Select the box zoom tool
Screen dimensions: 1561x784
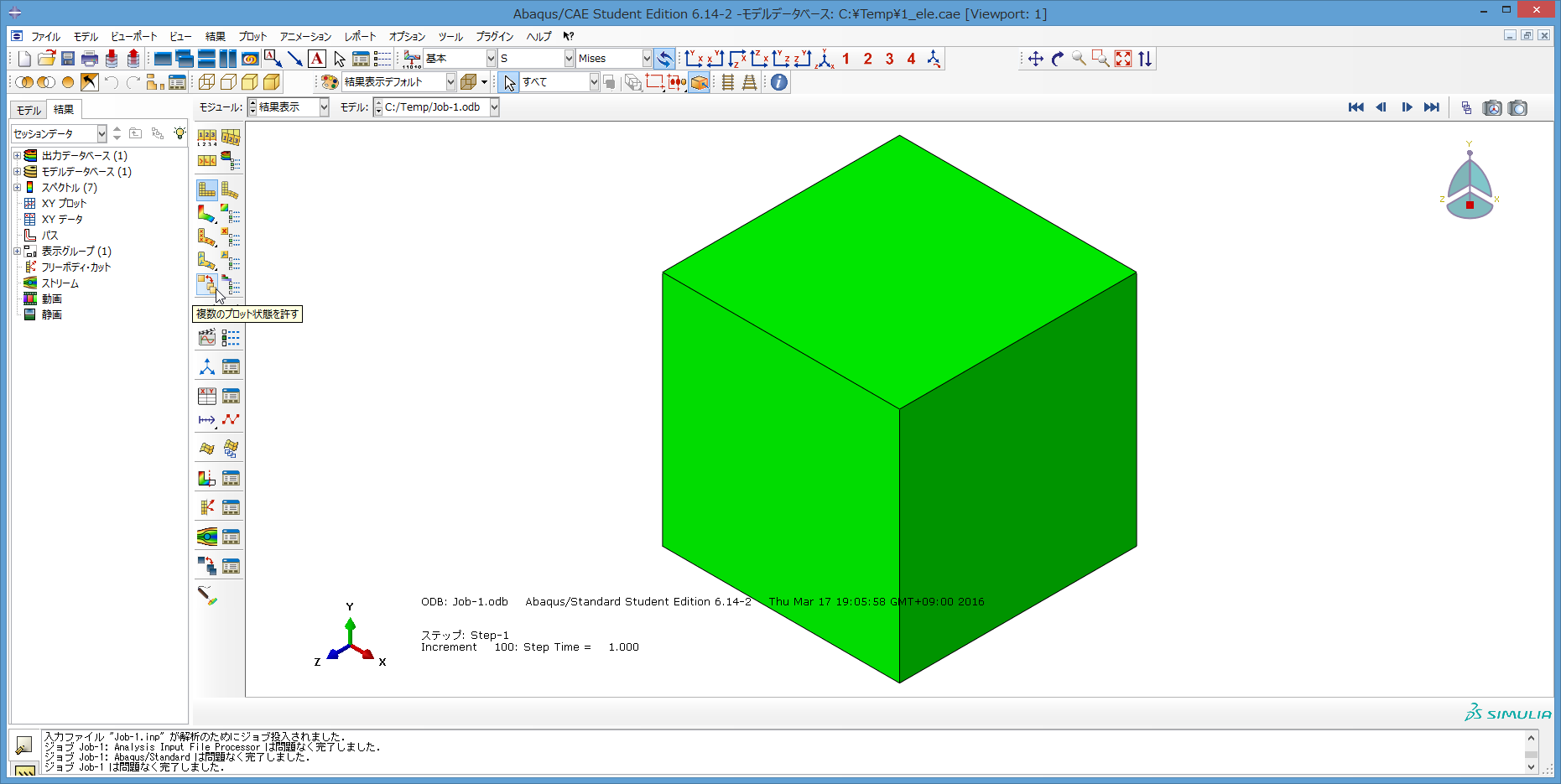point(1101,59)
